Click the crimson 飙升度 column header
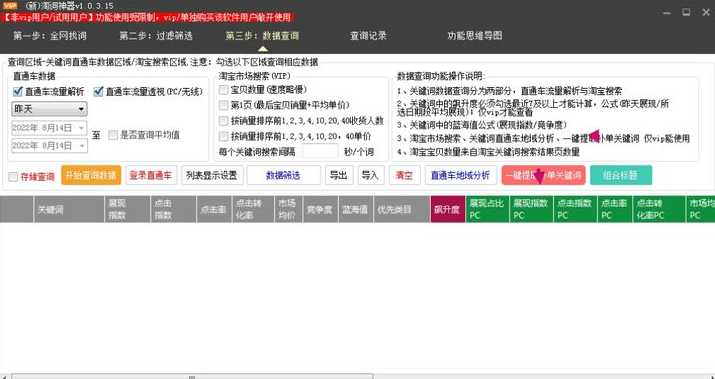This screenshot has height=379, width=715. [x=448, y=209]
